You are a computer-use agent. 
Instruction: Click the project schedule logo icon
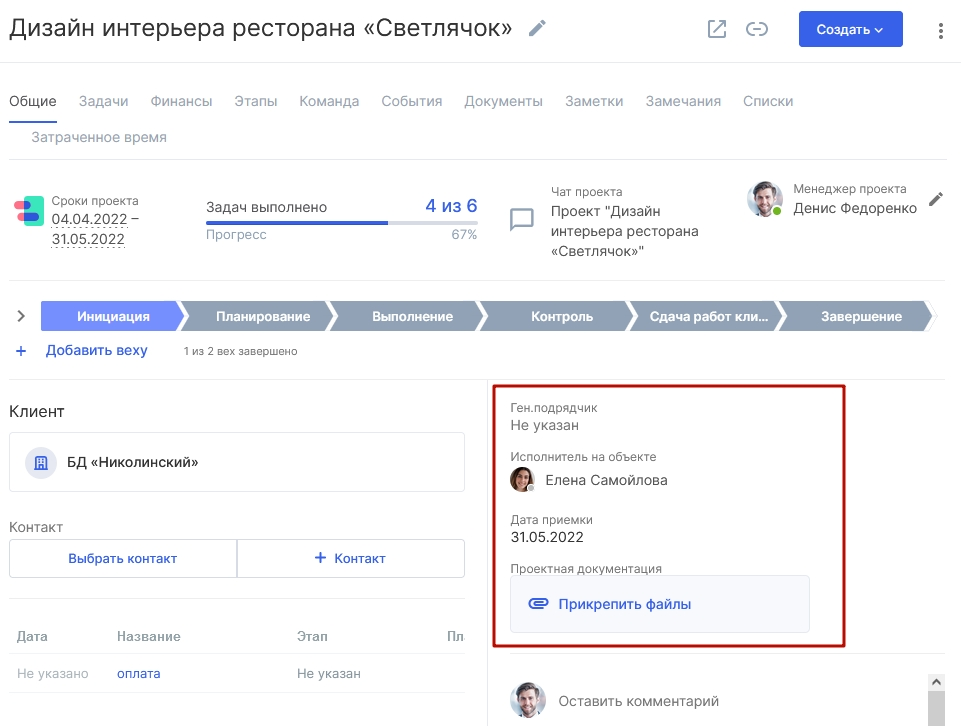pos(29,211)
